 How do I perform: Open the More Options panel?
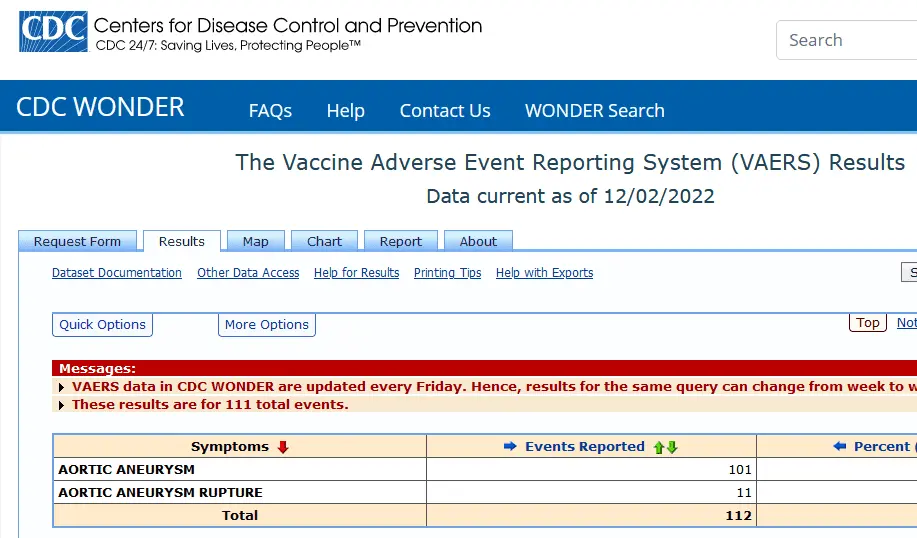point(266,325)
